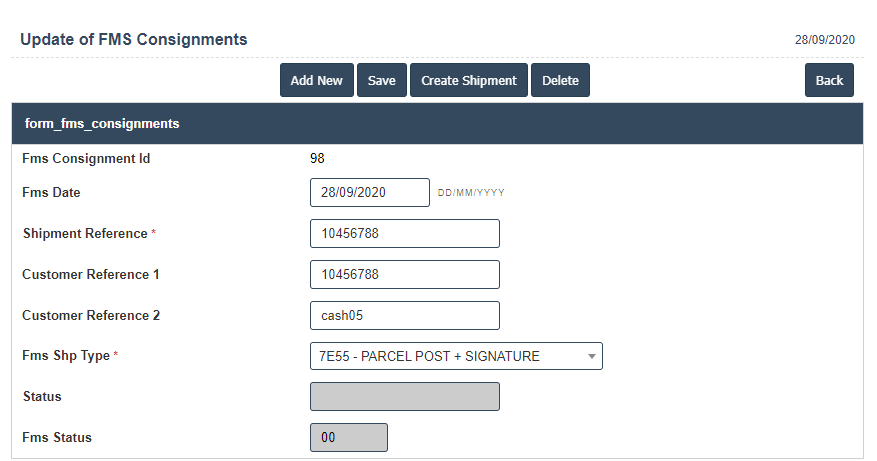Save the consignment form
Viewport: 877px width, 461px height.
coord(381,81)
